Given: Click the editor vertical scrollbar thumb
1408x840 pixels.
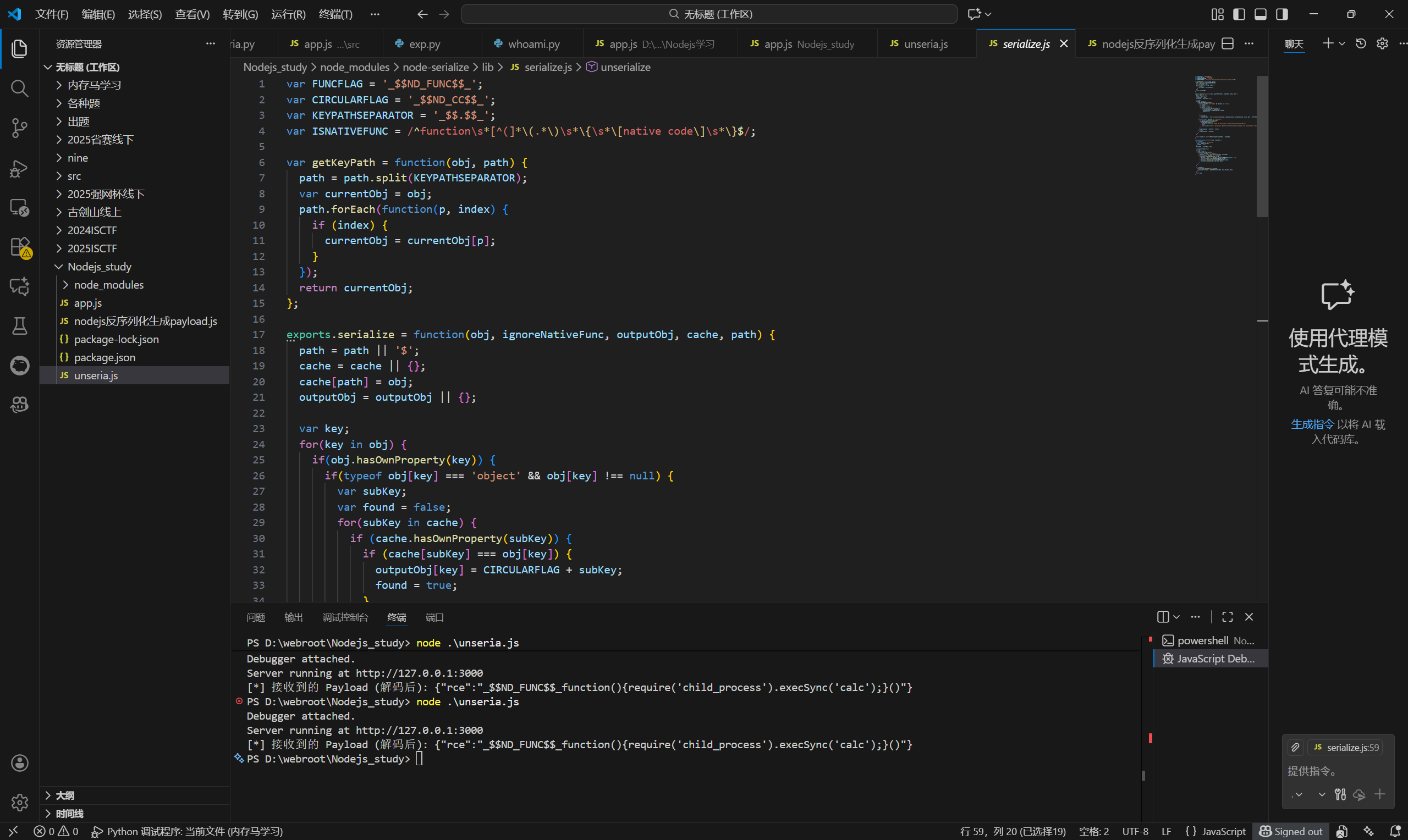Looking at the screenshot, I should click(1262, 146).
